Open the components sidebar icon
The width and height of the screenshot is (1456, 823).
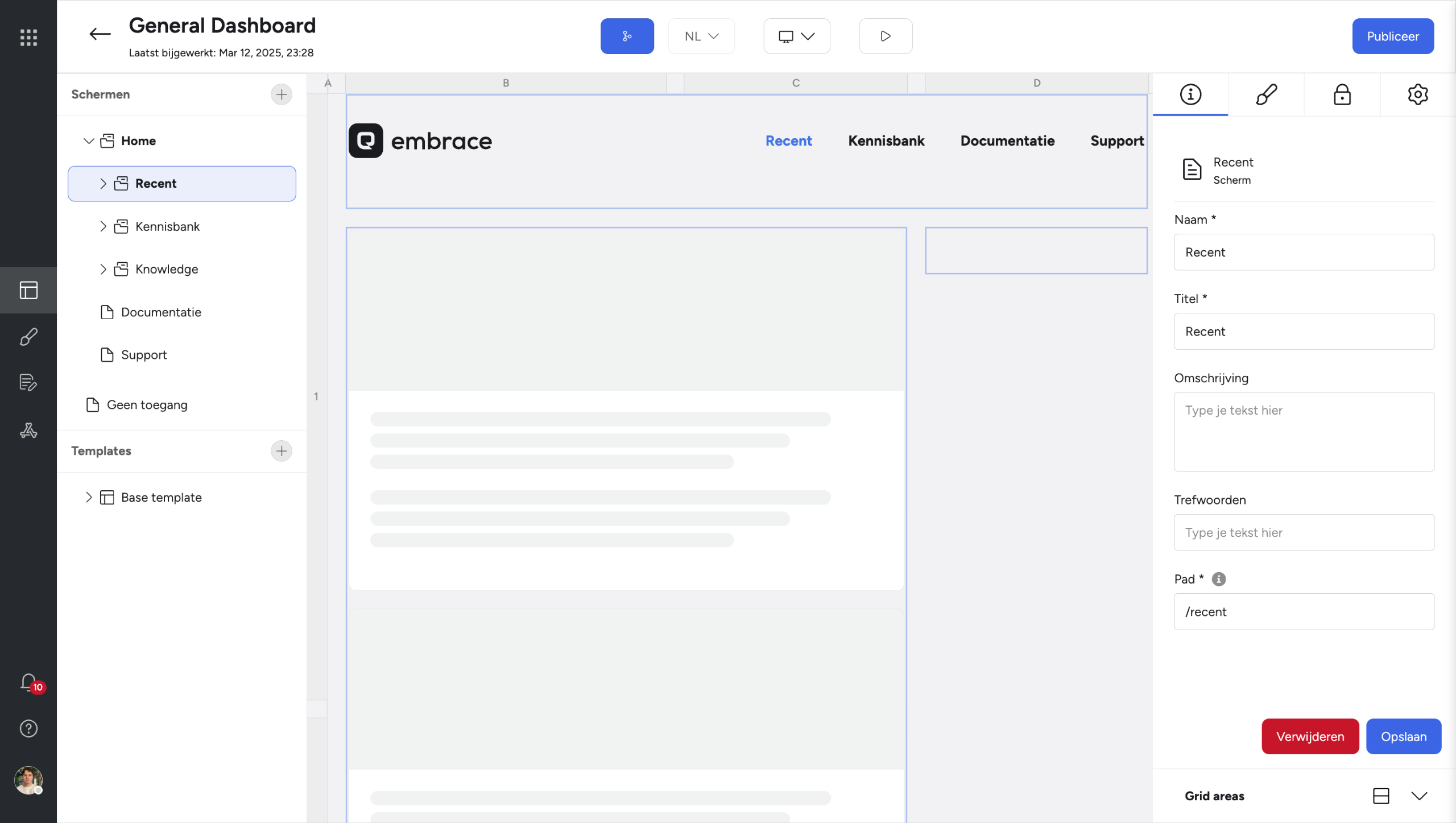pos(28,431)
